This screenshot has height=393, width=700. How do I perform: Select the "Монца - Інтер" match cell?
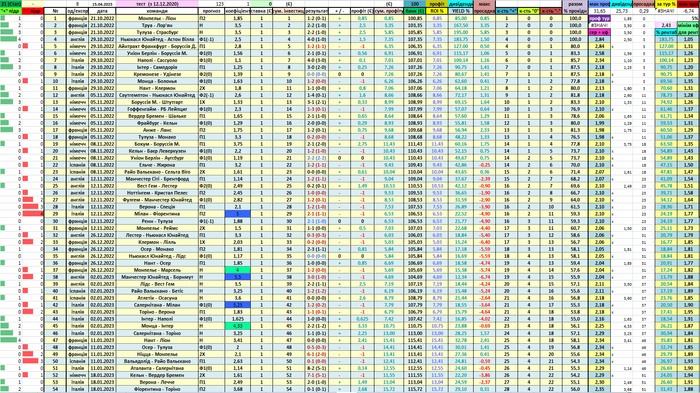(x=157, y=326)
